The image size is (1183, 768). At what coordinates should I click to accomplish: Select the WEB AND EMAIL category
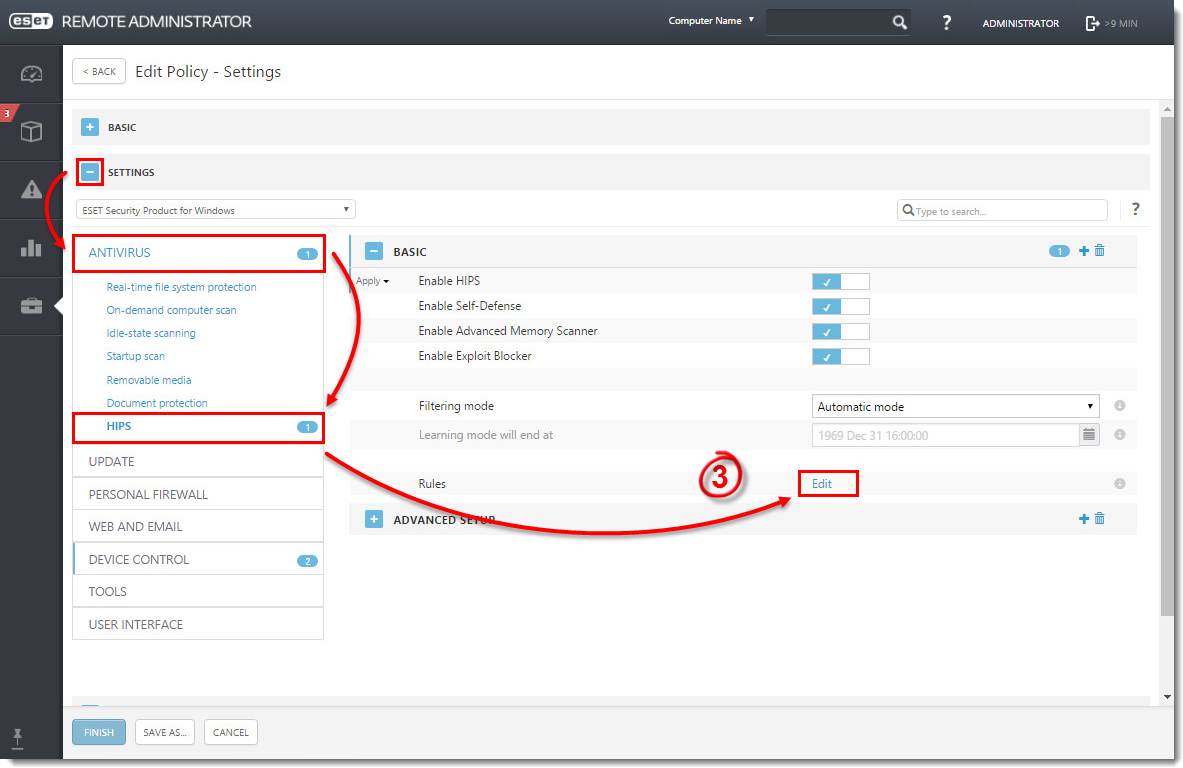tap(198, 526)
